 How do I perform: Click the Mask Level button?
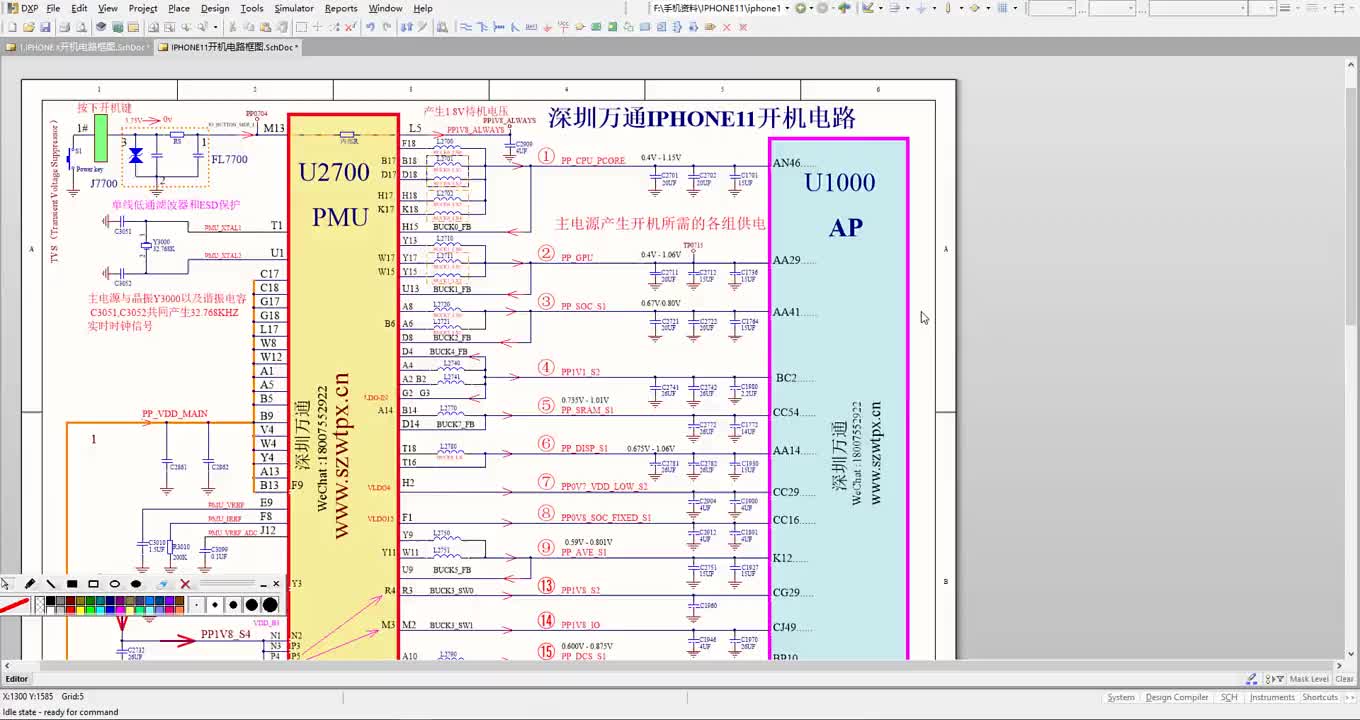pos(1309,679)
